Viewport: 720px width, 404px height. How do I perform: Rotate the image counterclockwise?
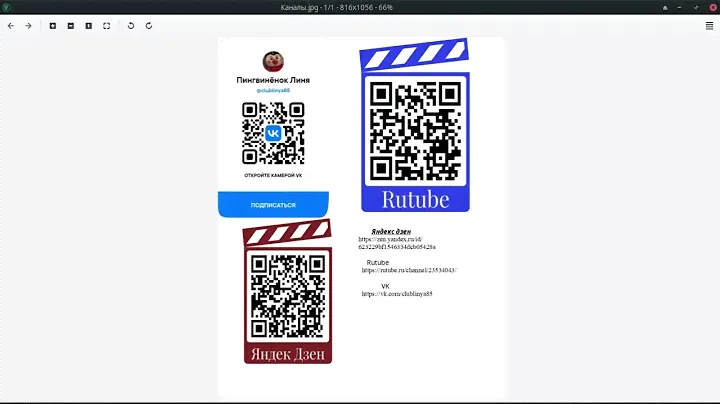(x=131, y=25)
